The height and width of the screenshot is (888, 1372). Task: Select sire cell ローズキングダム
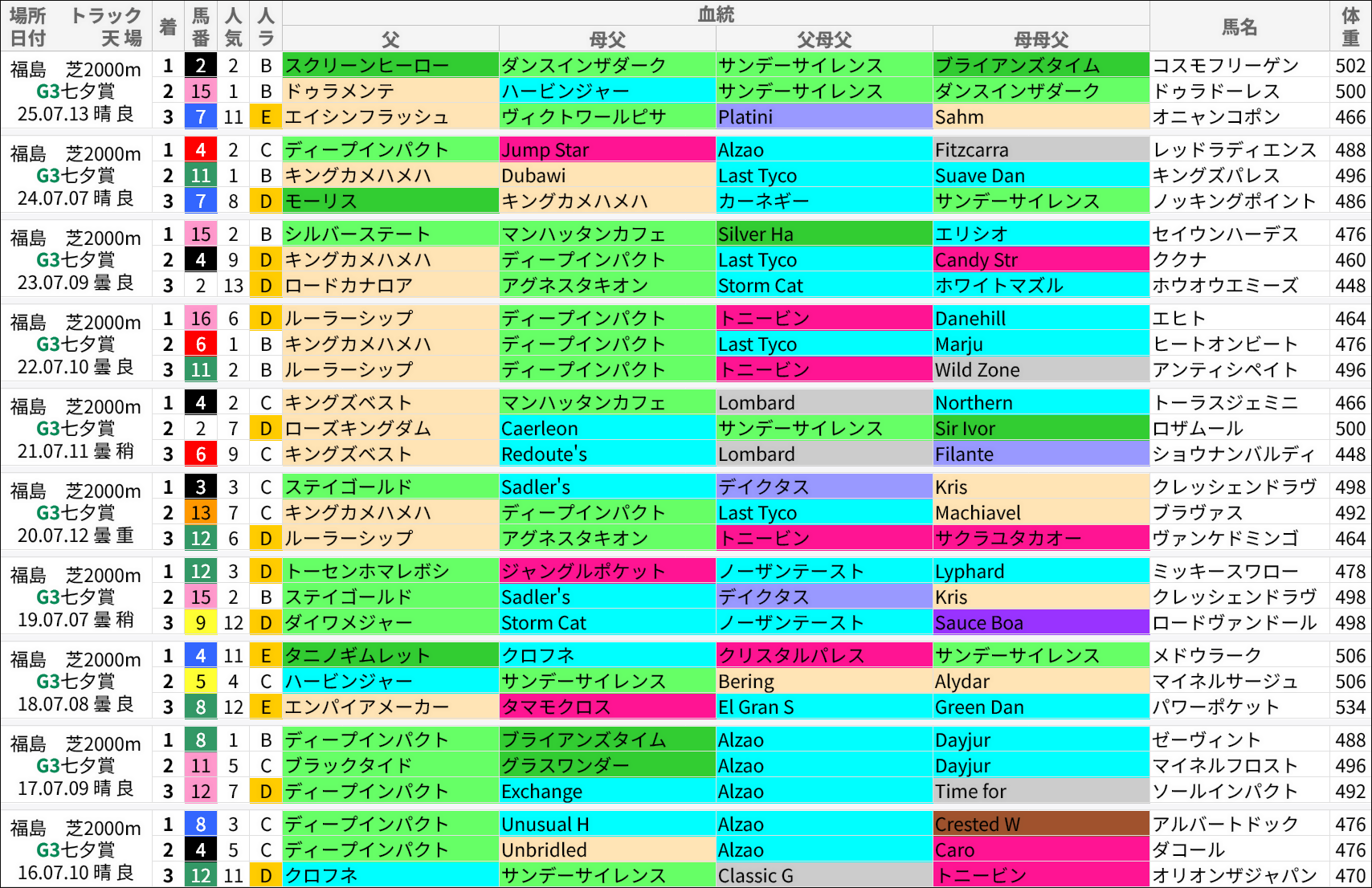pyautogui.click(x=390, y=428)
